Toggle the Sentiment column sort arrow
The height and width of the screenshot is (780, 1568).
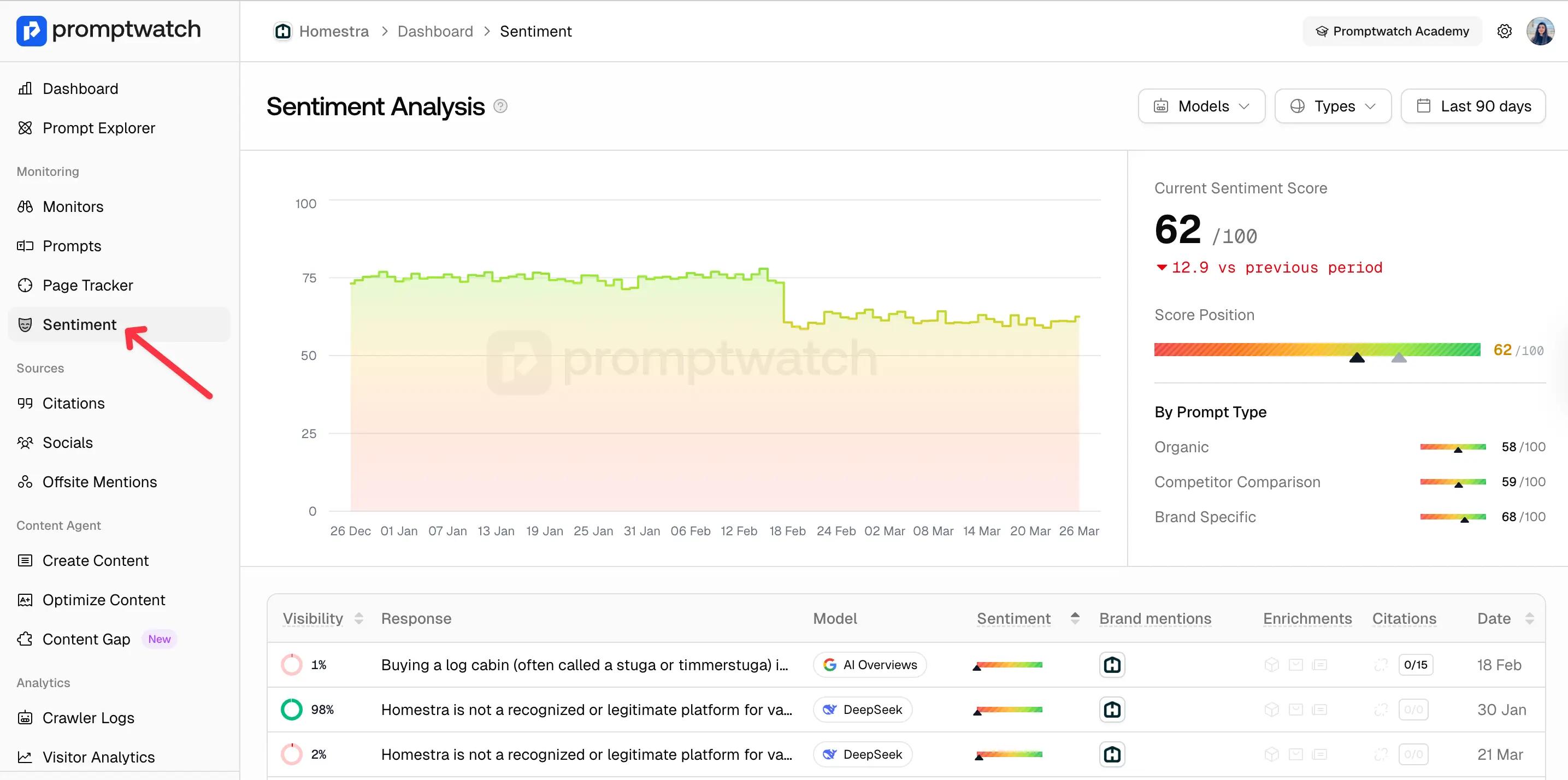1075,619
